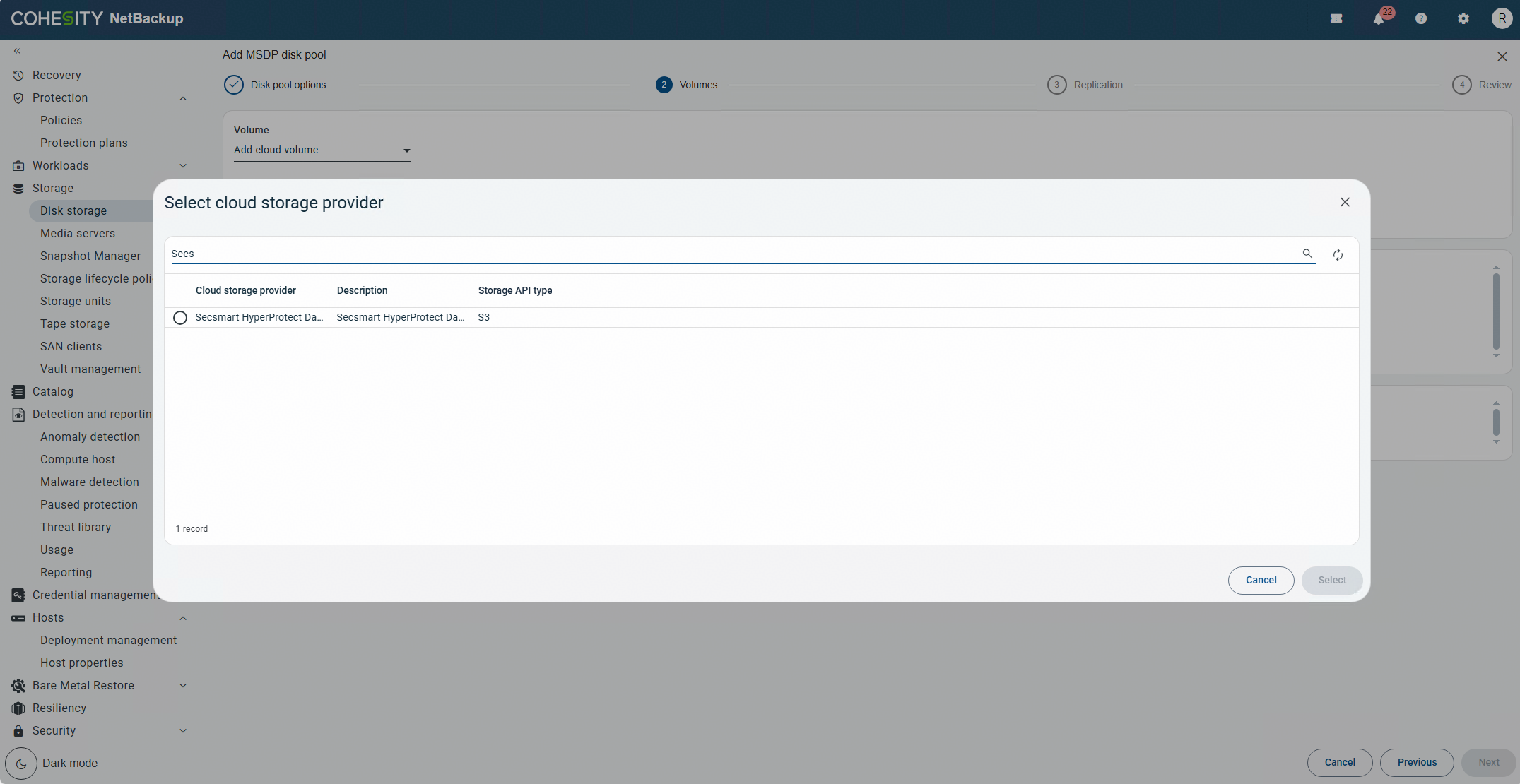Click the Bare Metal Restore icon

[18, 685]
